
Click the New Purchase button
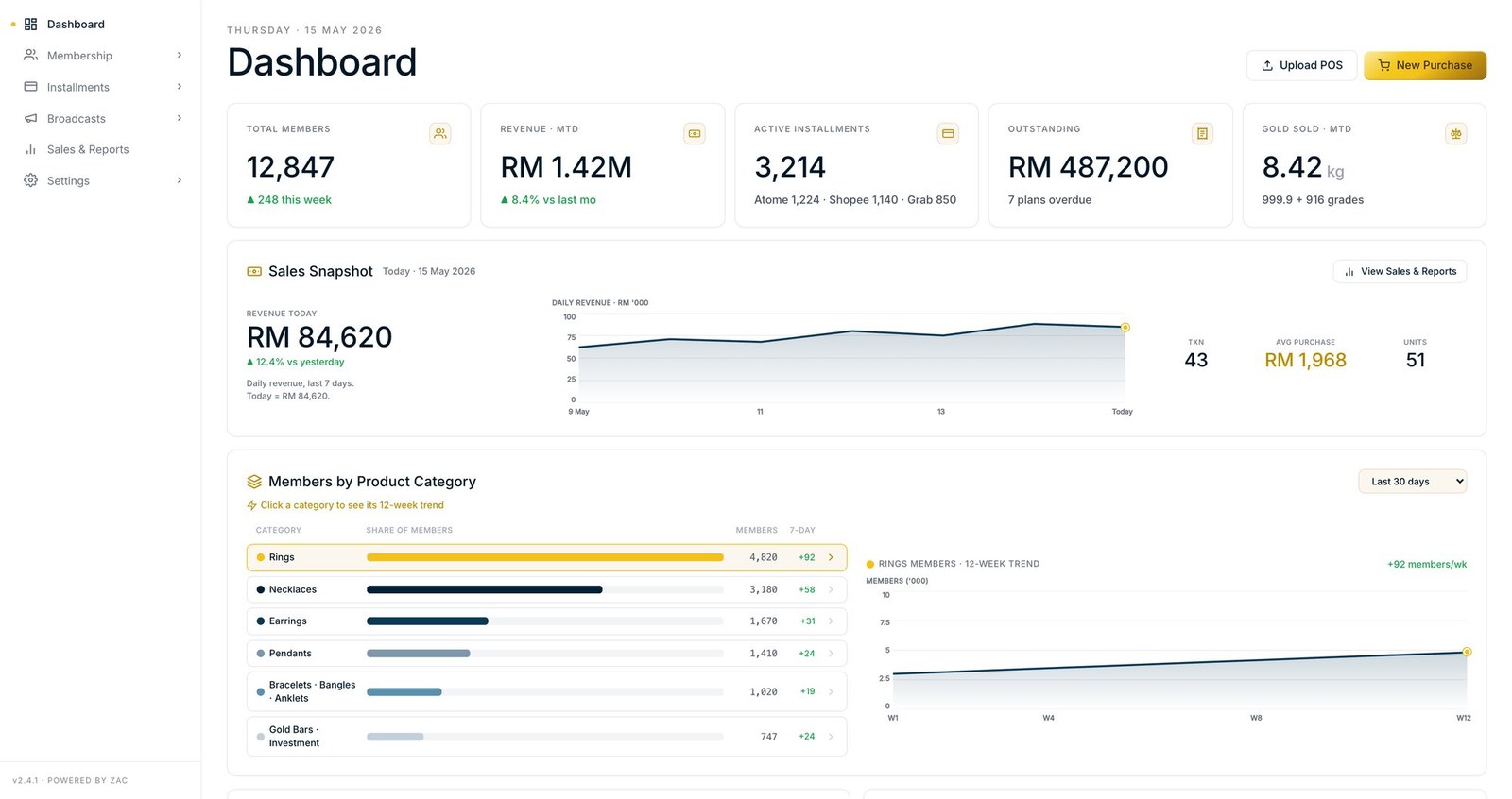coord(1425,65)
